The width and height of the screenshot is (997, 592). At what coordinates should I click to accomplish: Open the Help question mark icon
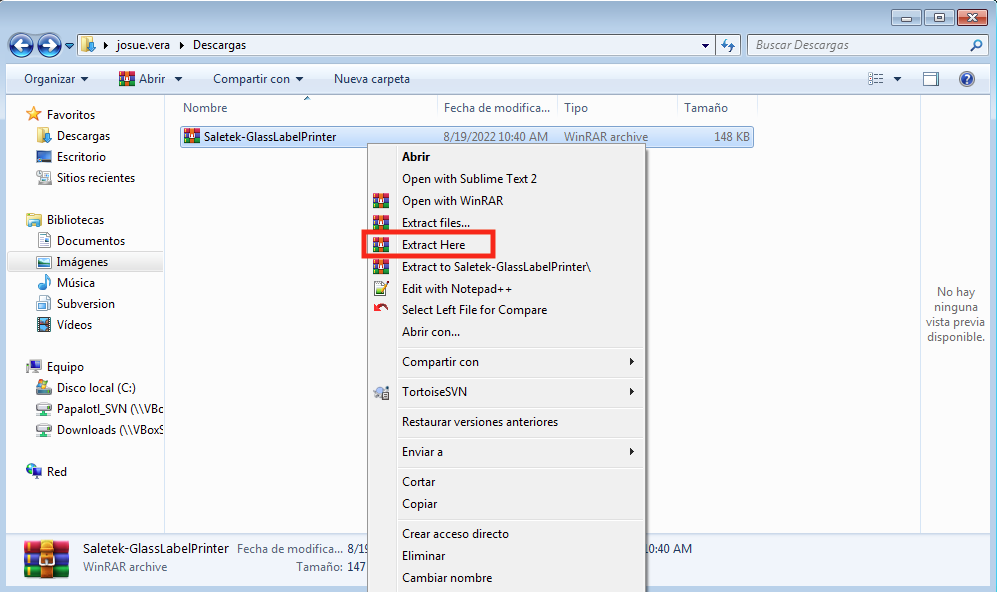pyautogui.click(x=967, y=79)
